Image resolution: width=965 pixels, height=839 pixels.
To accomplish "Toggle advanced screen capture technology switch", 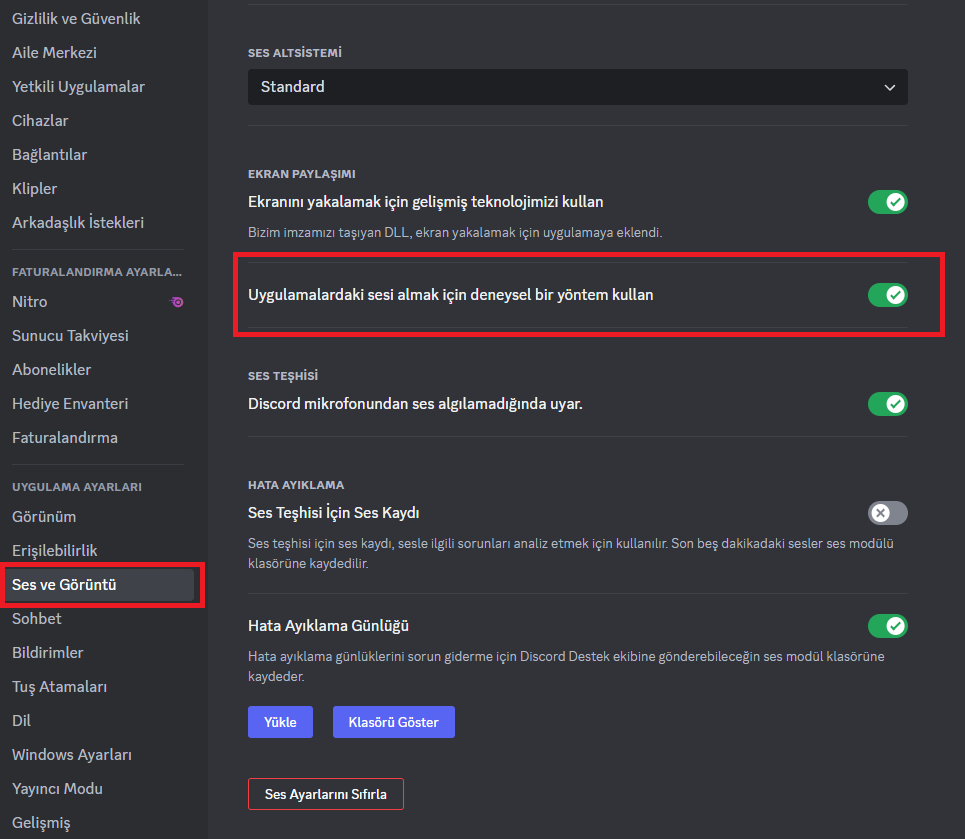I will (x=887, y=202).
